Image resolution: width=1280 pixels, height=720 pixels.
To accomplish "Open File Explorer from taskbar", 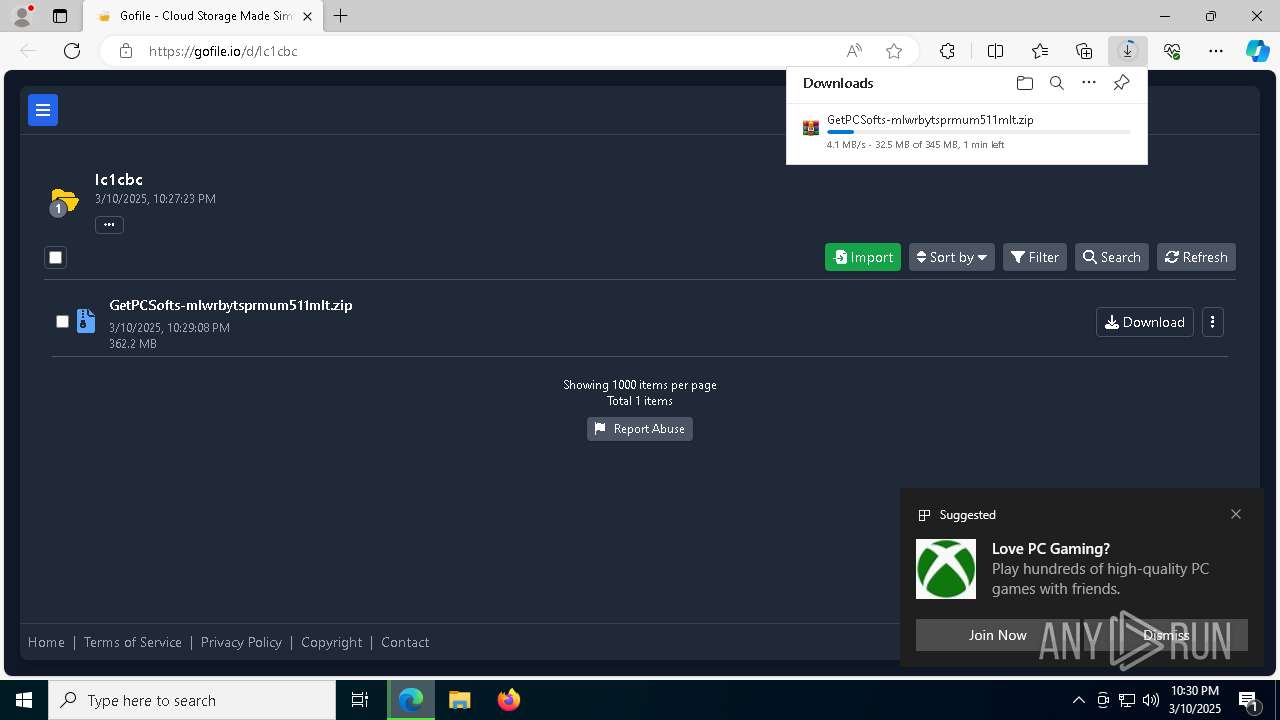I will [459, 700].
